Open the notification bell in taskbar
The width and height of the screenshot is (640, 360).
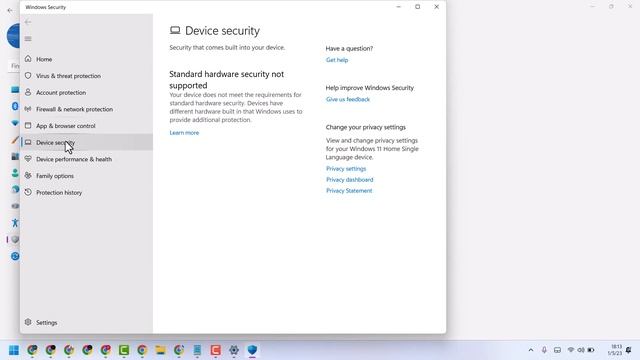(x=629, y=350)
